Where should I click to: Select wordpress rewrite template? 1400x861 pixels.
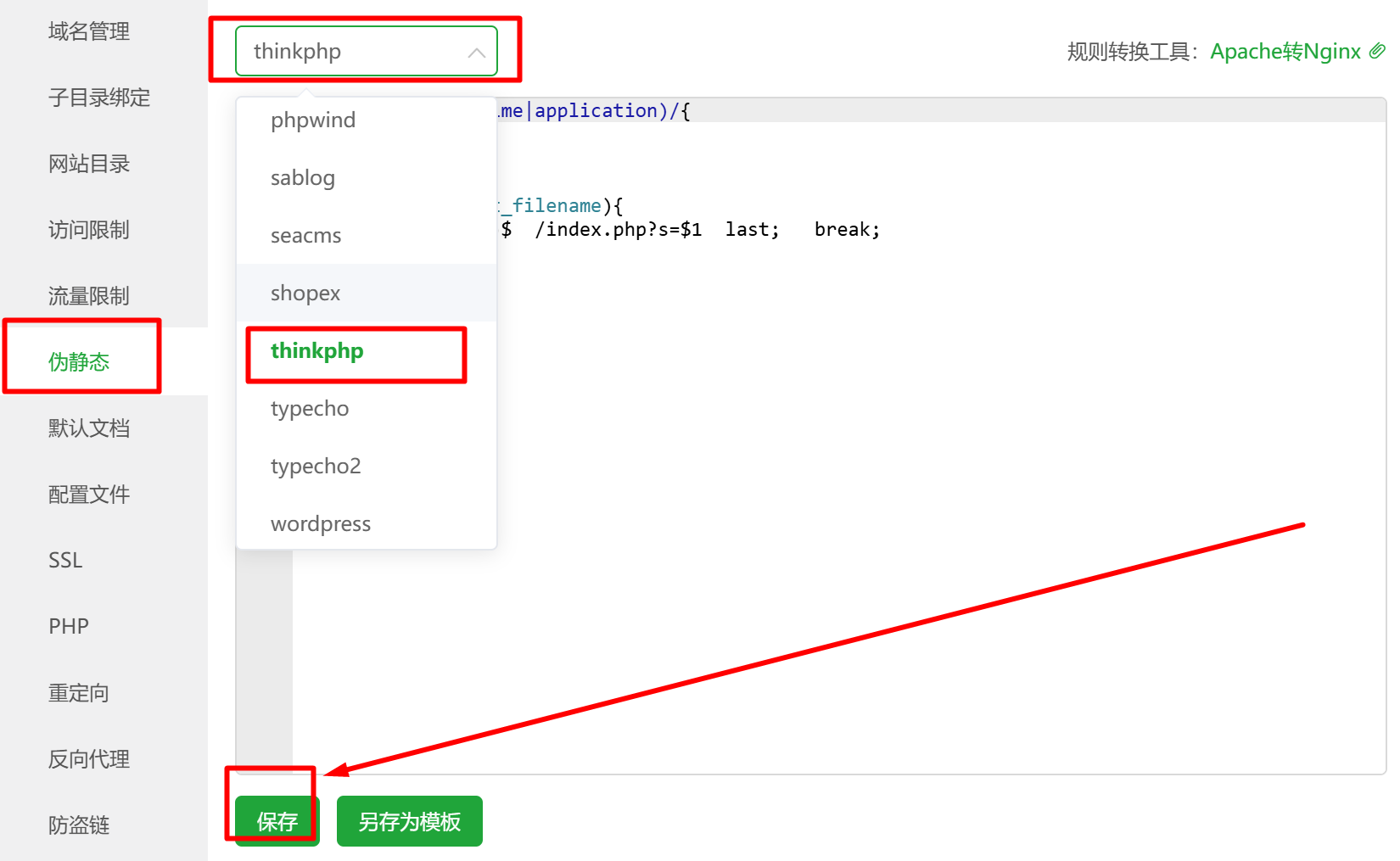321,524
